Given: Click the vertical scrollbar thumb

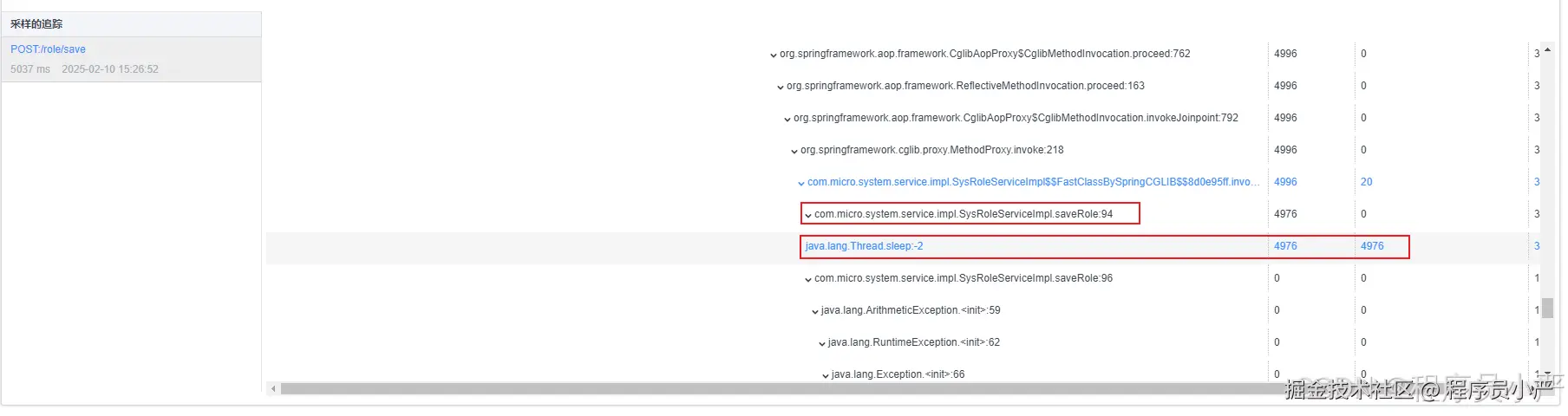Looking at the screenshot, I should tap(1547, 308).
